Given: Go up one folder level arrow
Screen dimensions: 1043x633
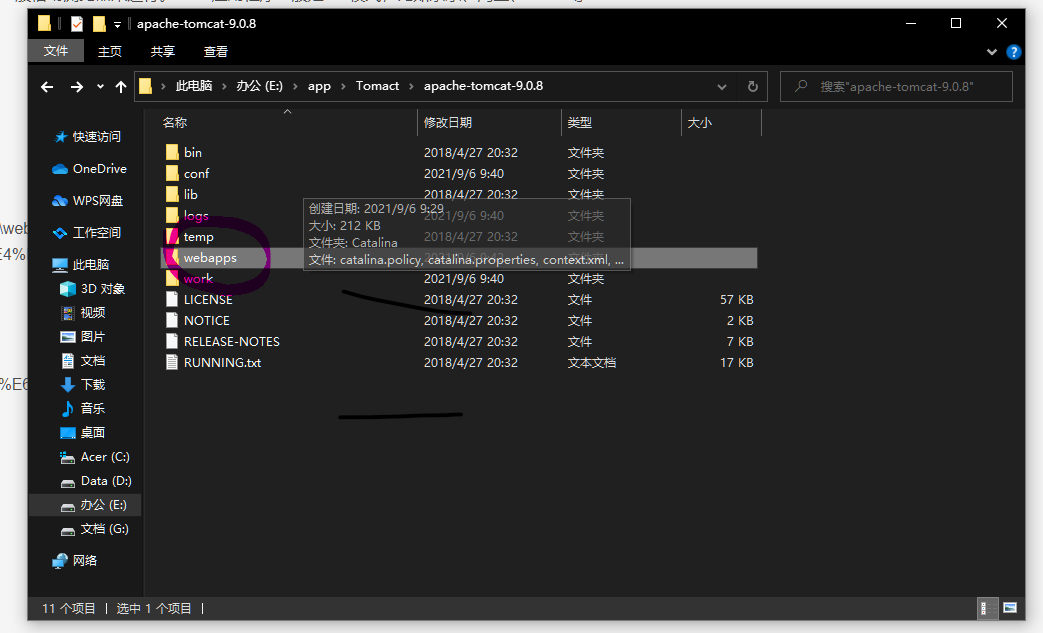Looking at the screenshot, I should 120,86.
